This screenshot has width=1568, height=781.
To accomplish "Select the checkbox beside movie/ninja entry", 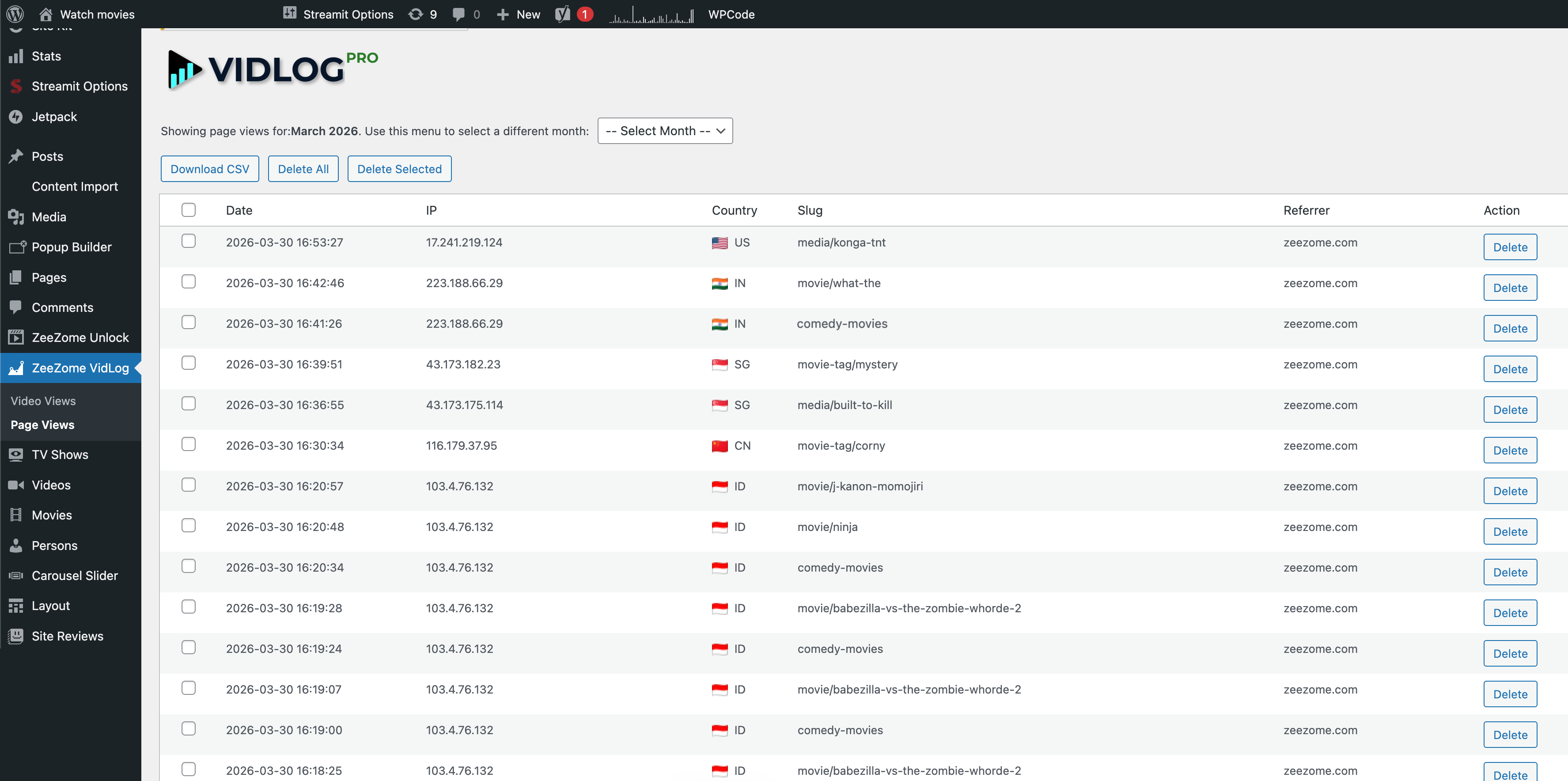I will pyautogui.click(x=188, y=525).
